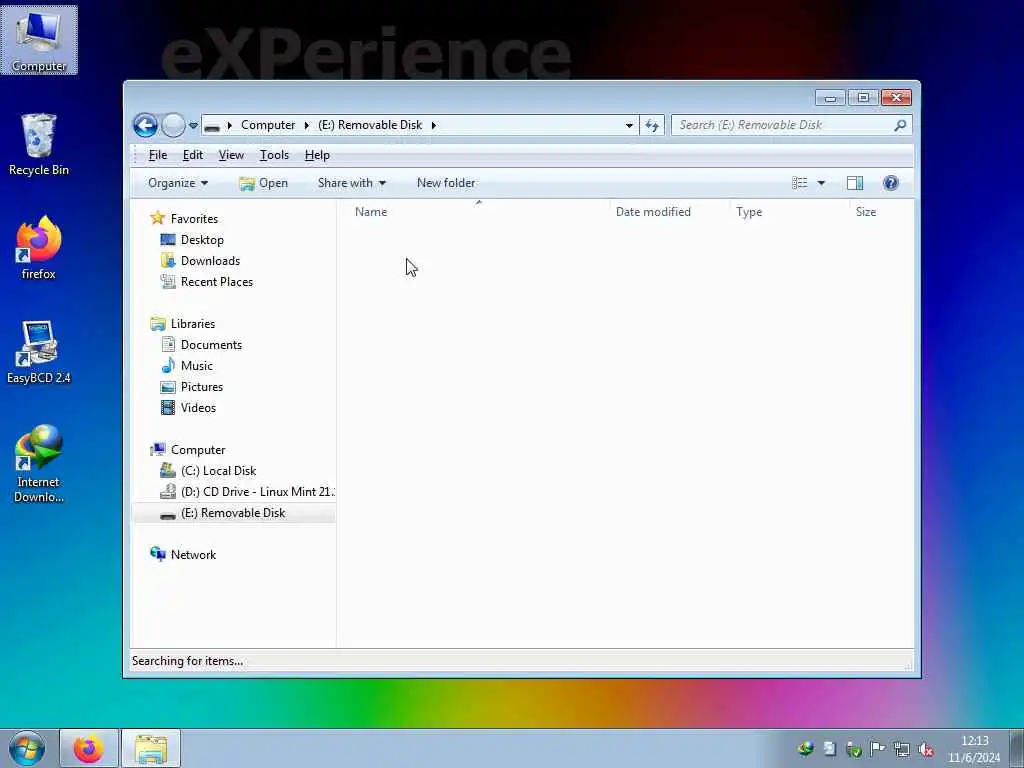1024x768 pixels.
Task: Click the search magnifier icon
Action: click(x=900, y=125)
